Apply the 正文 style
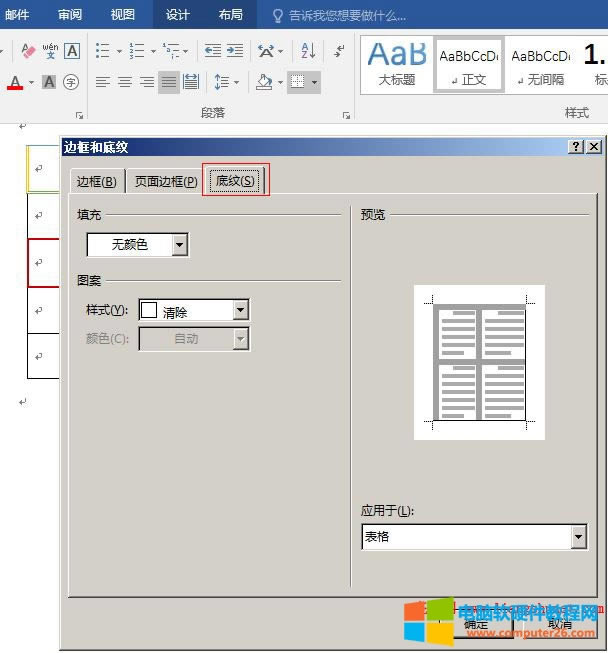The width and height of the screenshot is (608, 653). (469, 65)
